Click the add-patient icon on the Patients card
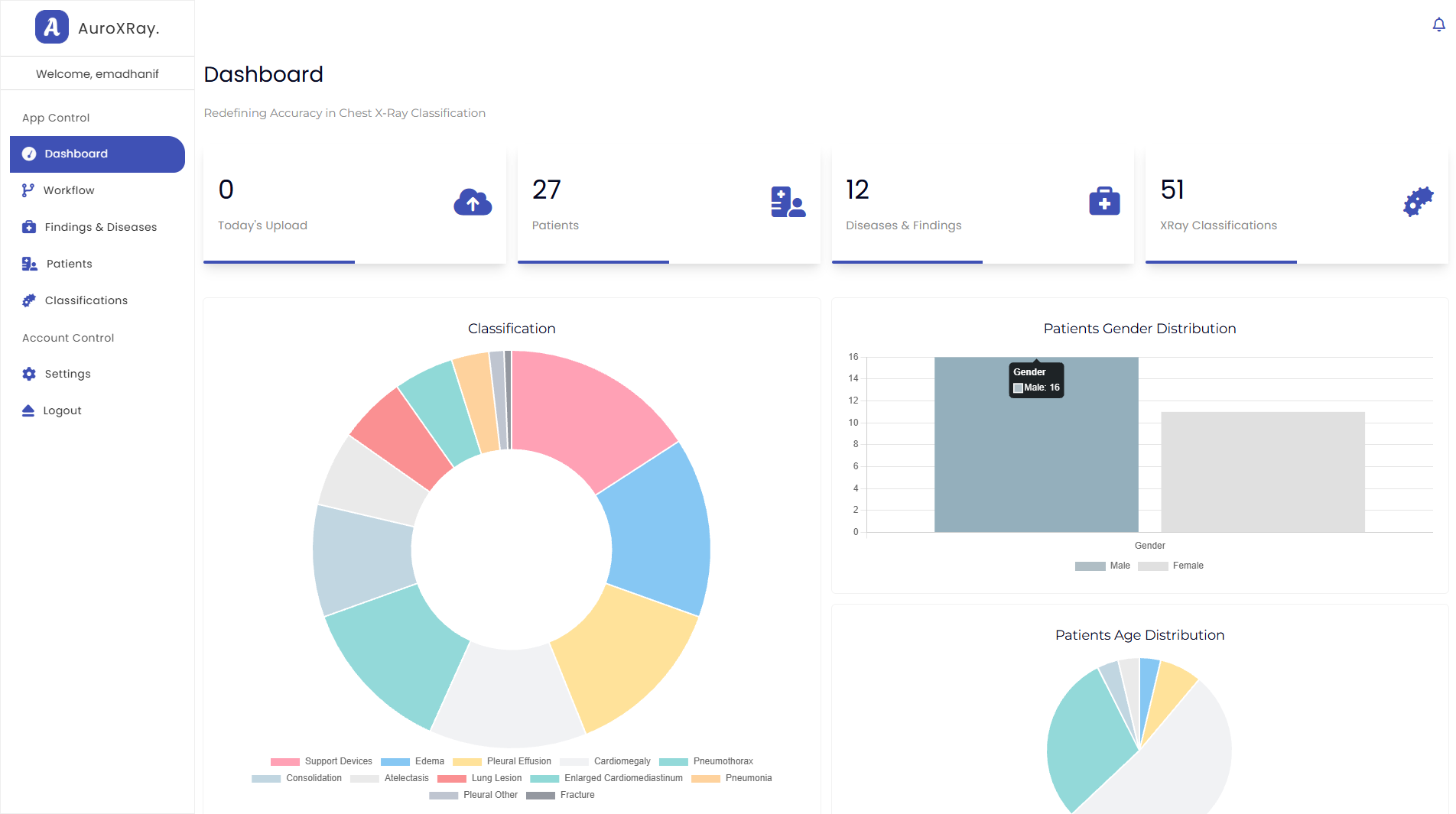 click(x=788, y=202)
